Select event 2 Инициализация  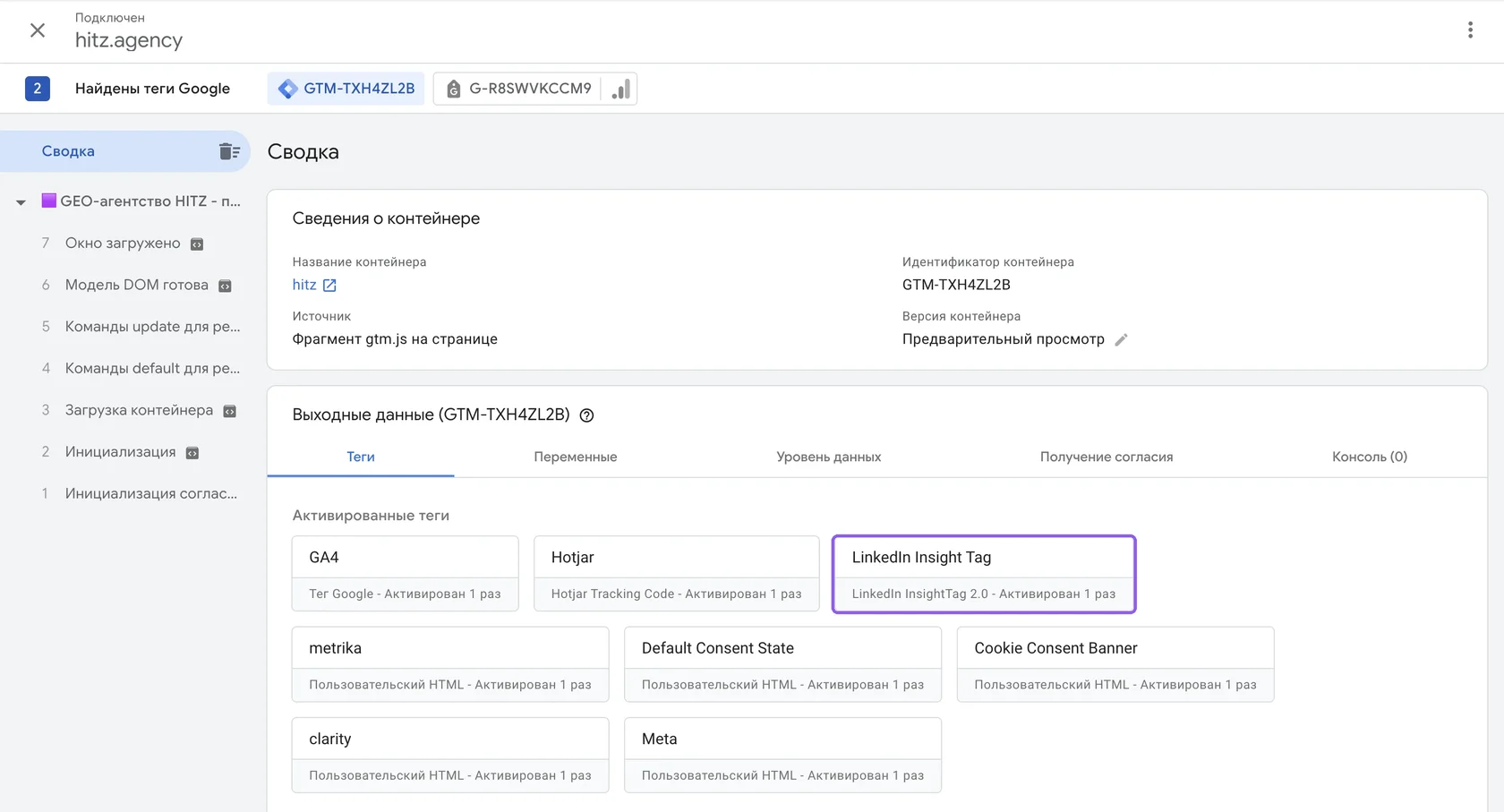pyautogui.click(x=120, y=452)
